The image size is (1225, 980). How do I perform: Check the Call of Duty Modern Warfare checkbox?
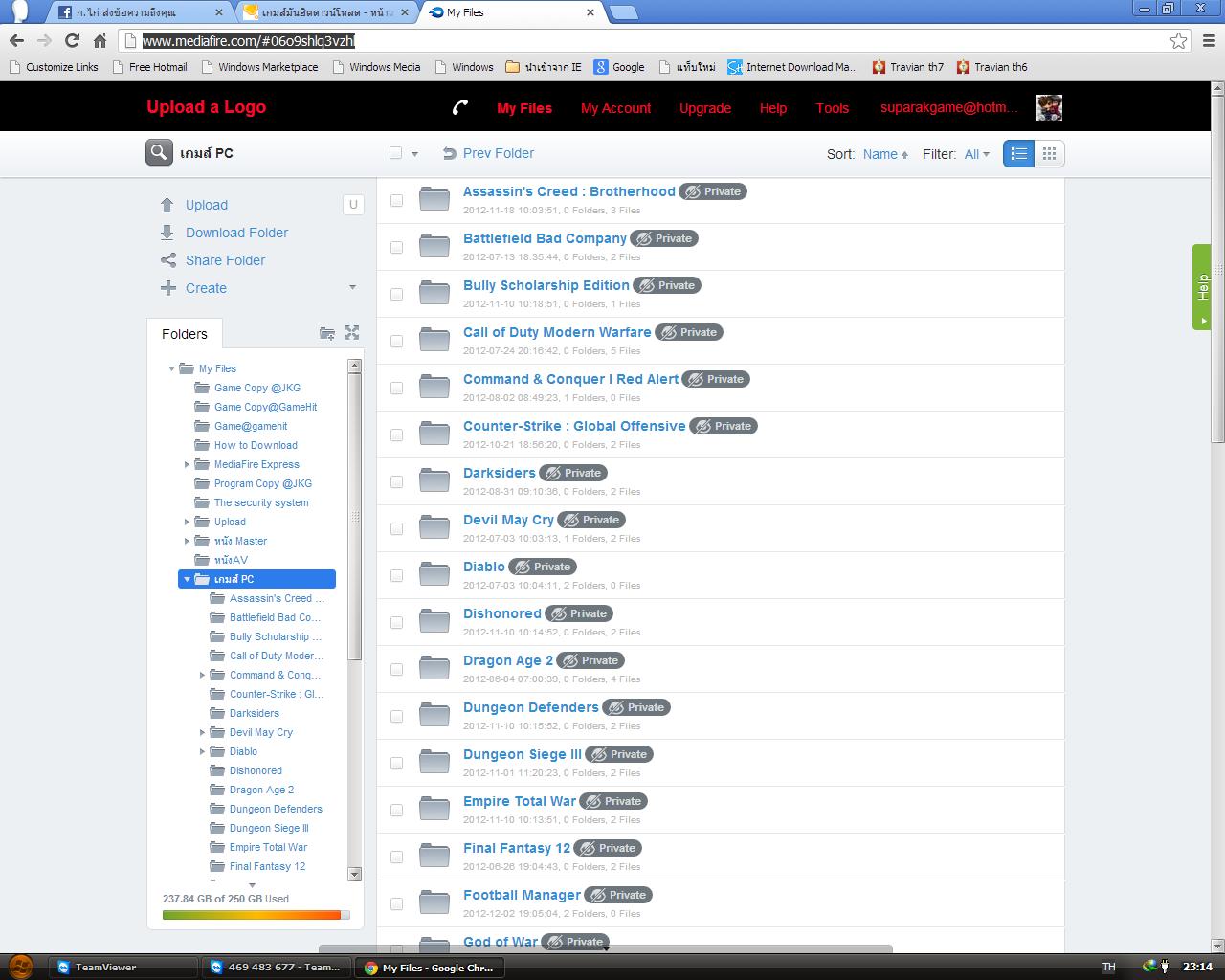pos(396,341)
